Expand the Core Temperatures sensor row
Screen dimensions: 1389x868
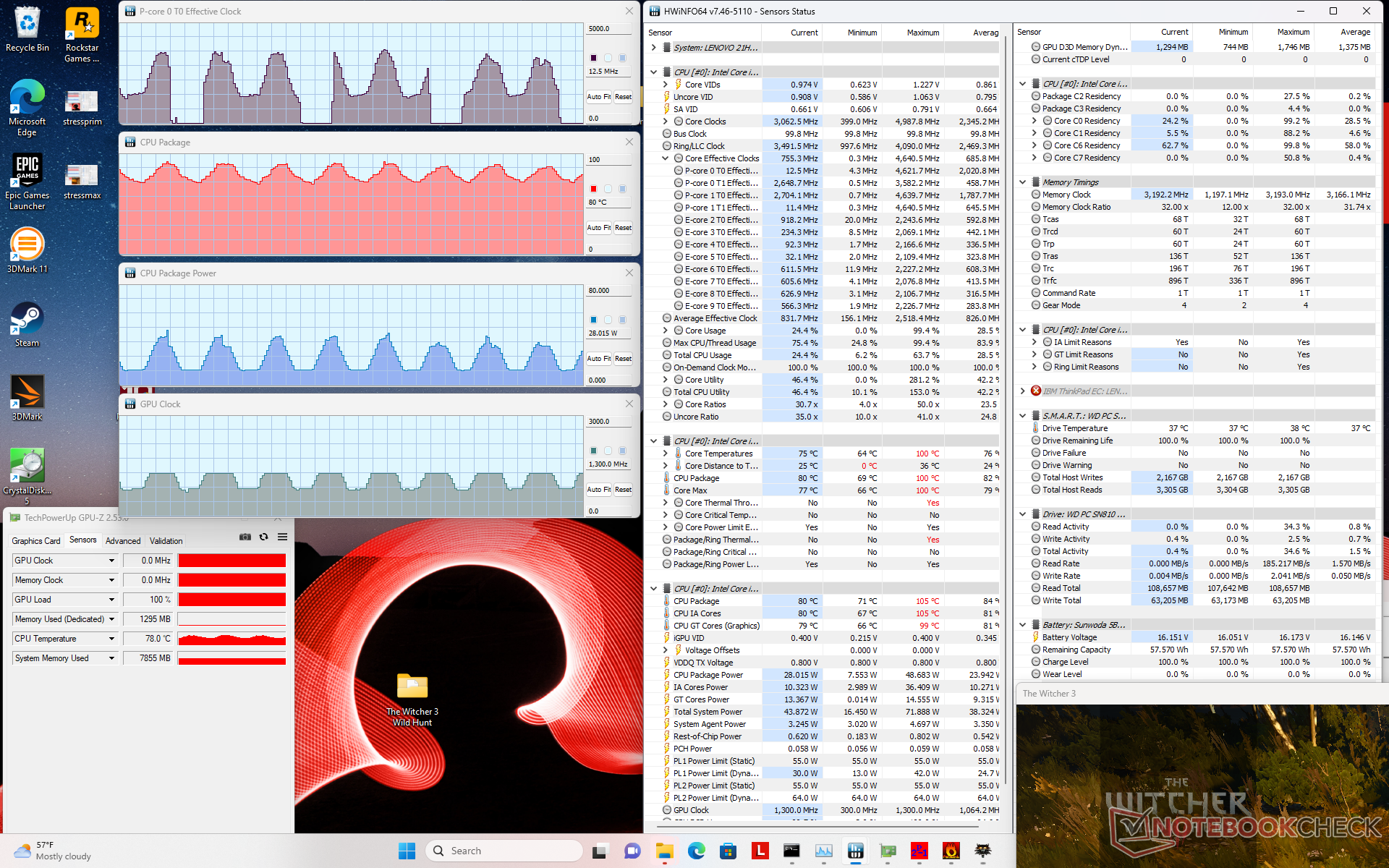[x=666, y=454]
